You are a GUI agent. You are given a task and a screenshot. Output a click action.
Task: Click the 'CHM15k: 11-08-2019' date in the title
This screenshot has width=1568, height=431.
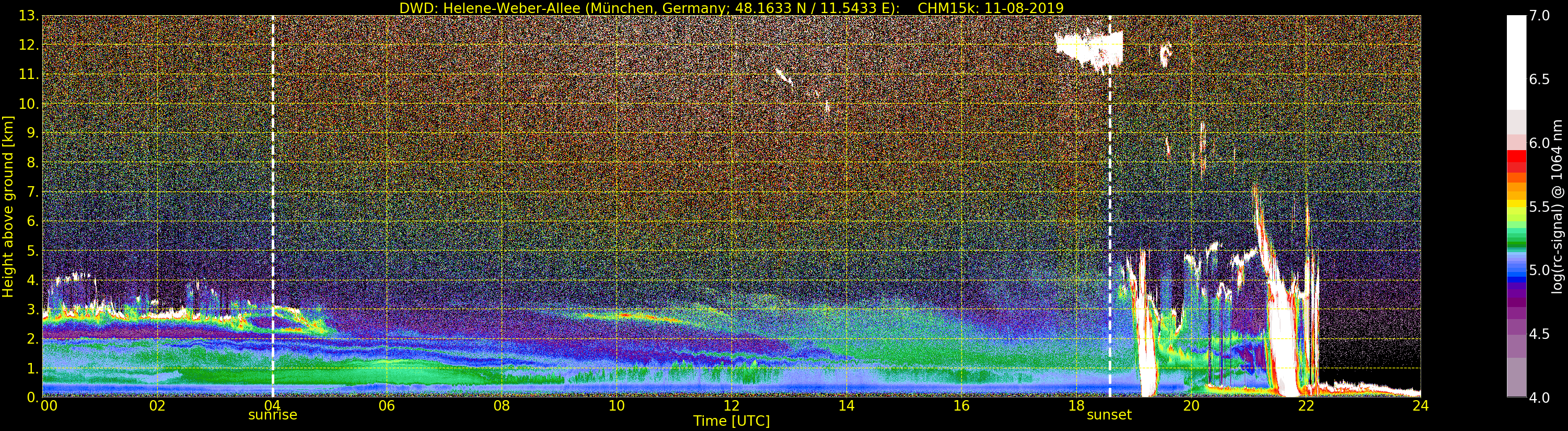click(990, 8)
